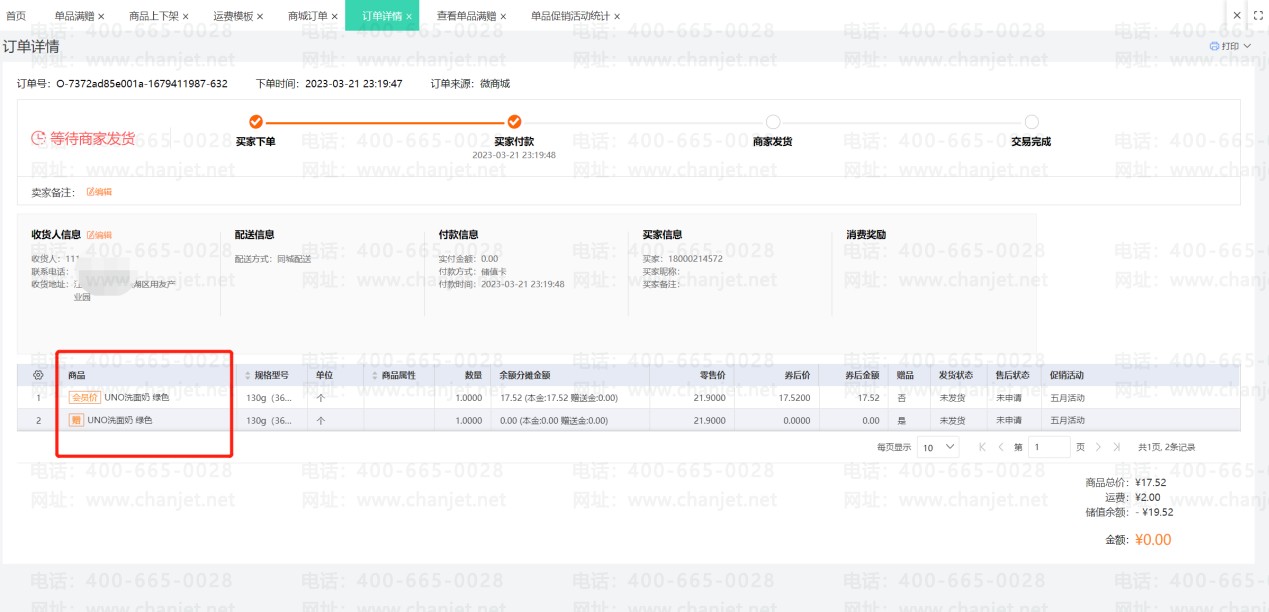Viewport: 1269px width, 612px height.
Task: Click the printer icon beside 打印
Action: point(1214,46)
